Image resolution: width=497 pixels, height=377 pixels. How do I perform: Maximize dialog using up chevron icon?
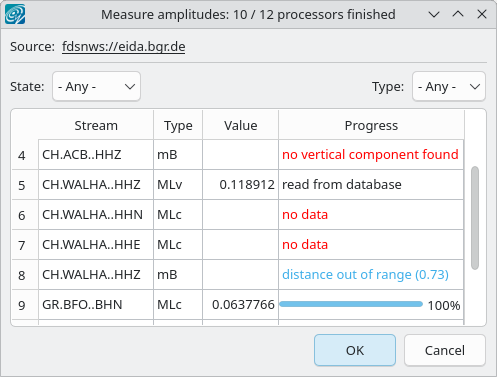[x=458, y=14]
